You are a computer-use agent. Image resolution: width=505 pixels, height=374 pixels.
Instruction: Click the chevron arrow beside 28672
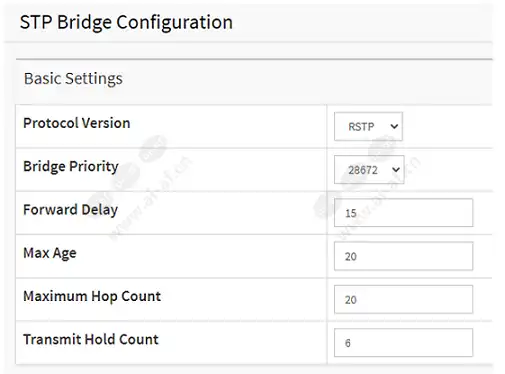(x=396, y=170)
